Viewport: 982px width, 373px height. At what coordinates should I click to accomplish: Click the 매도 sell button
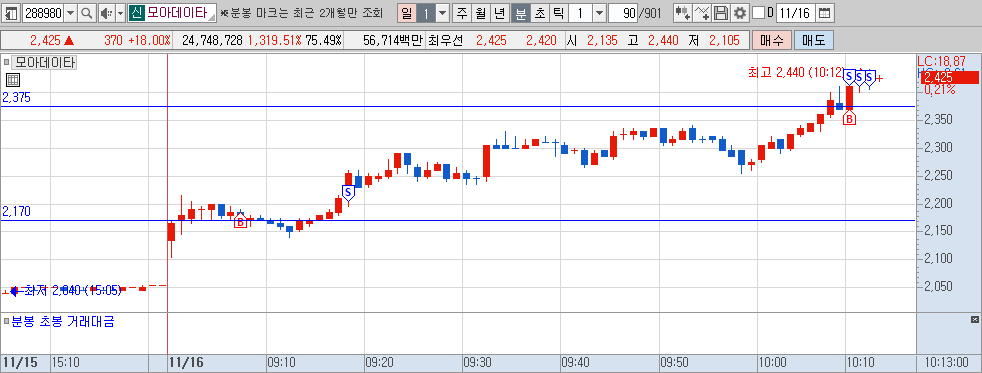point(814,41)
